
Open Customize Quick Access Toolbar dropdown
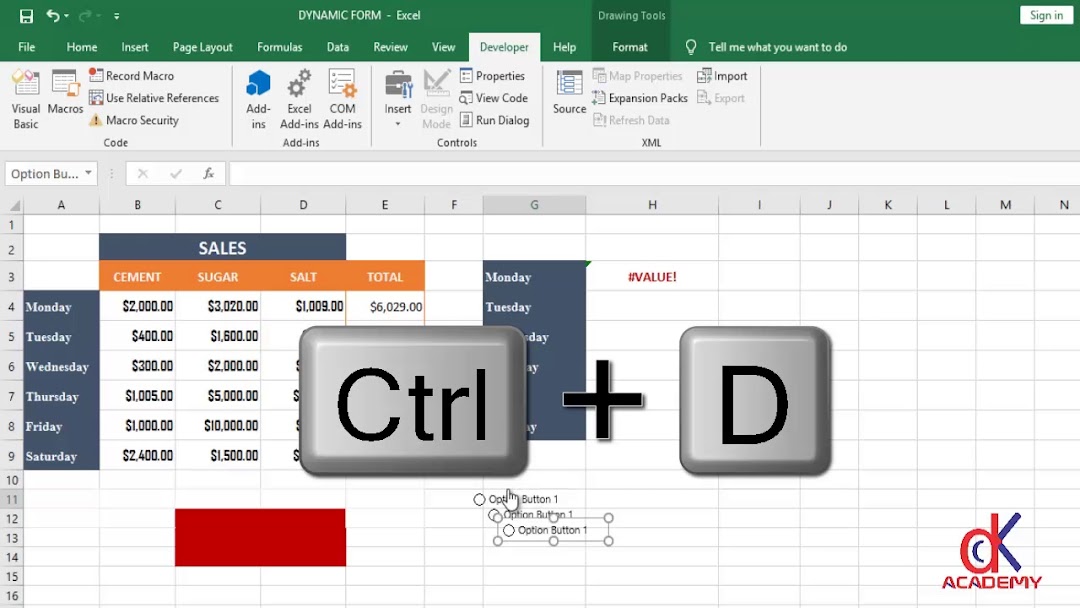116,16
